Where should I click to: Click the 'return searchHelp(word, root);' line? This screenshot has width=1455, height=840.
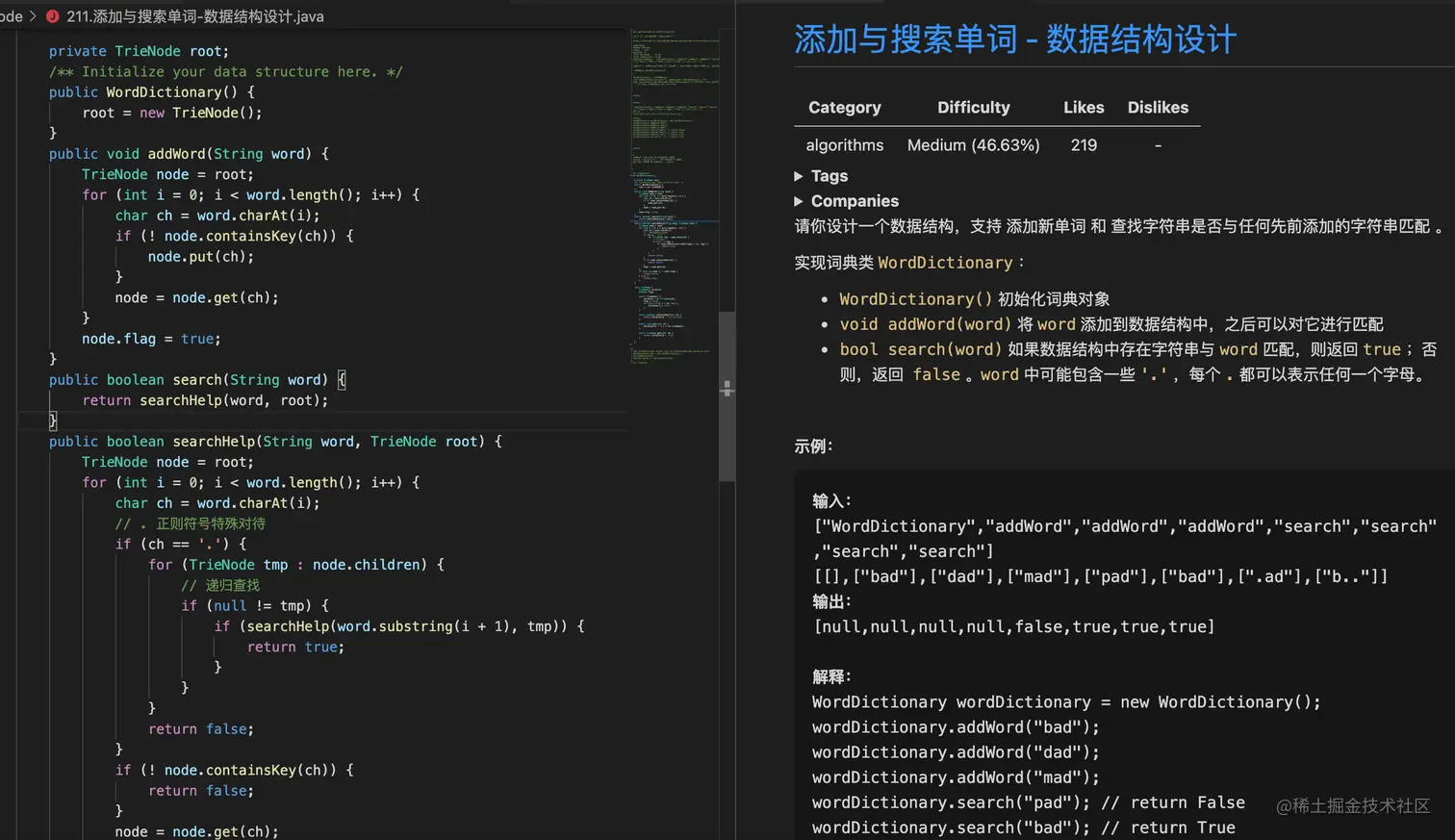pyautogui.click(x=205, y=400)
